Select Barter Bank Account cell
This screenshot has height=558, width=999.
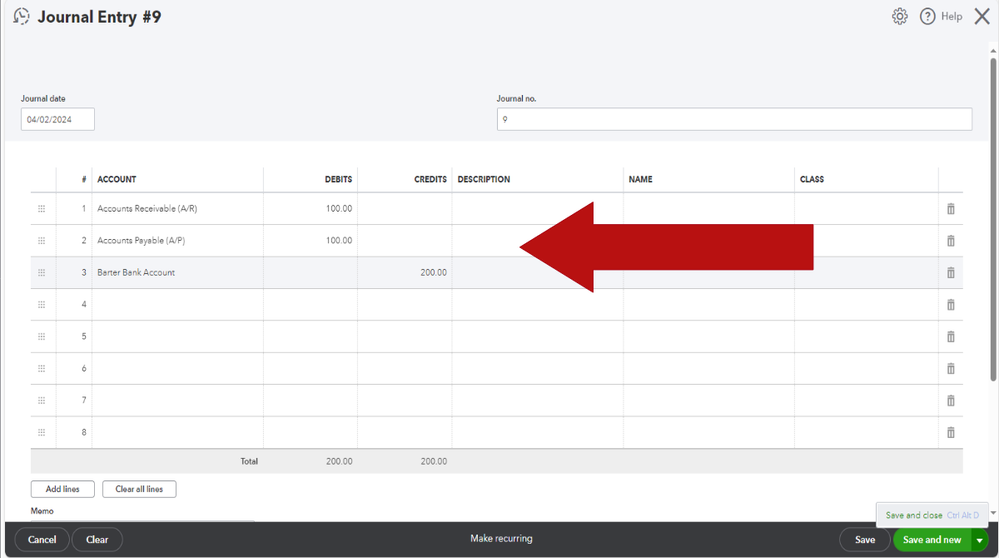(x=177, y=273)
